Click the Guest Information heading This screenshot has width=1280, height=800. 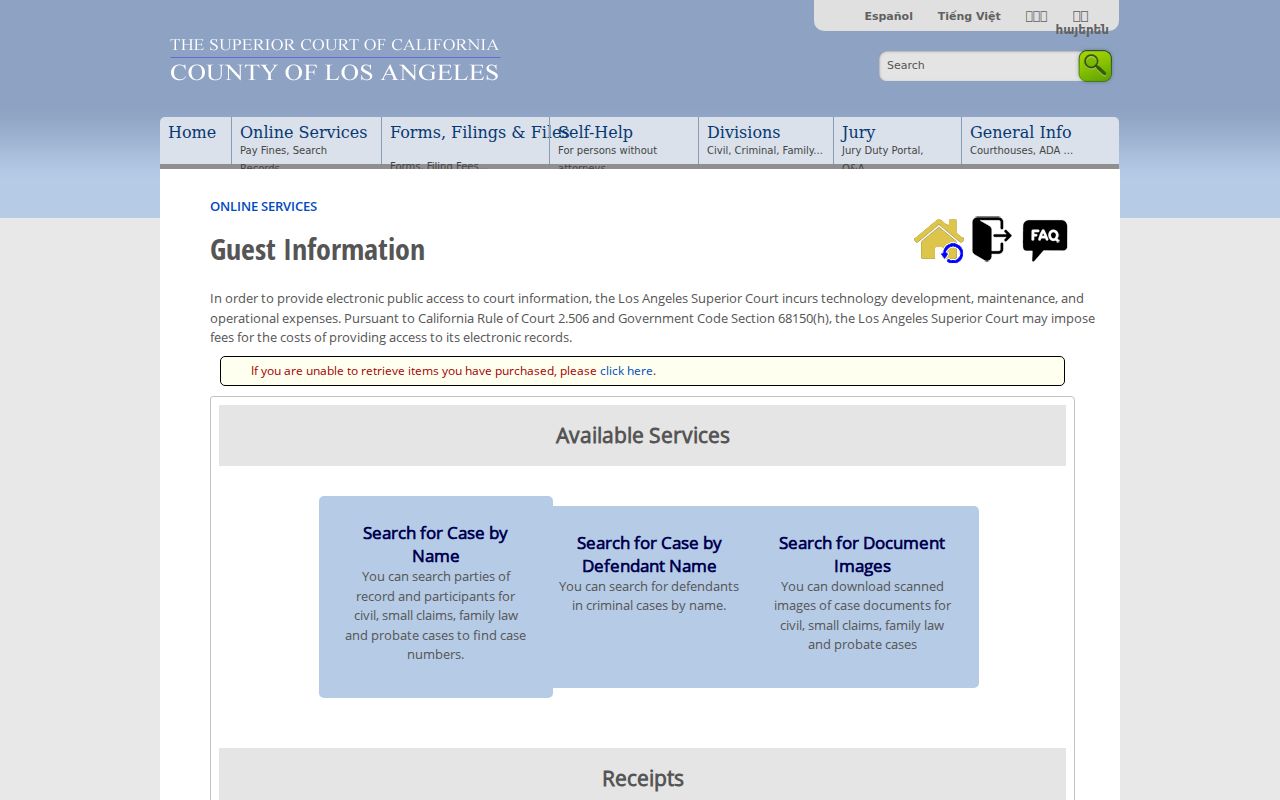click(x=317, y=250)
